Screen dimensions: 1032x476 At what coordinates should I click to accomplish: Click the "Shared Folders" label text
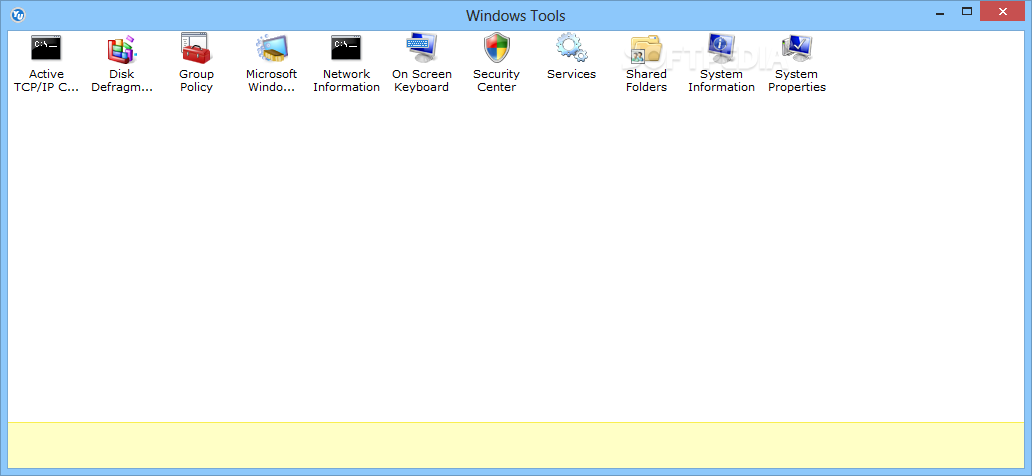646,80
